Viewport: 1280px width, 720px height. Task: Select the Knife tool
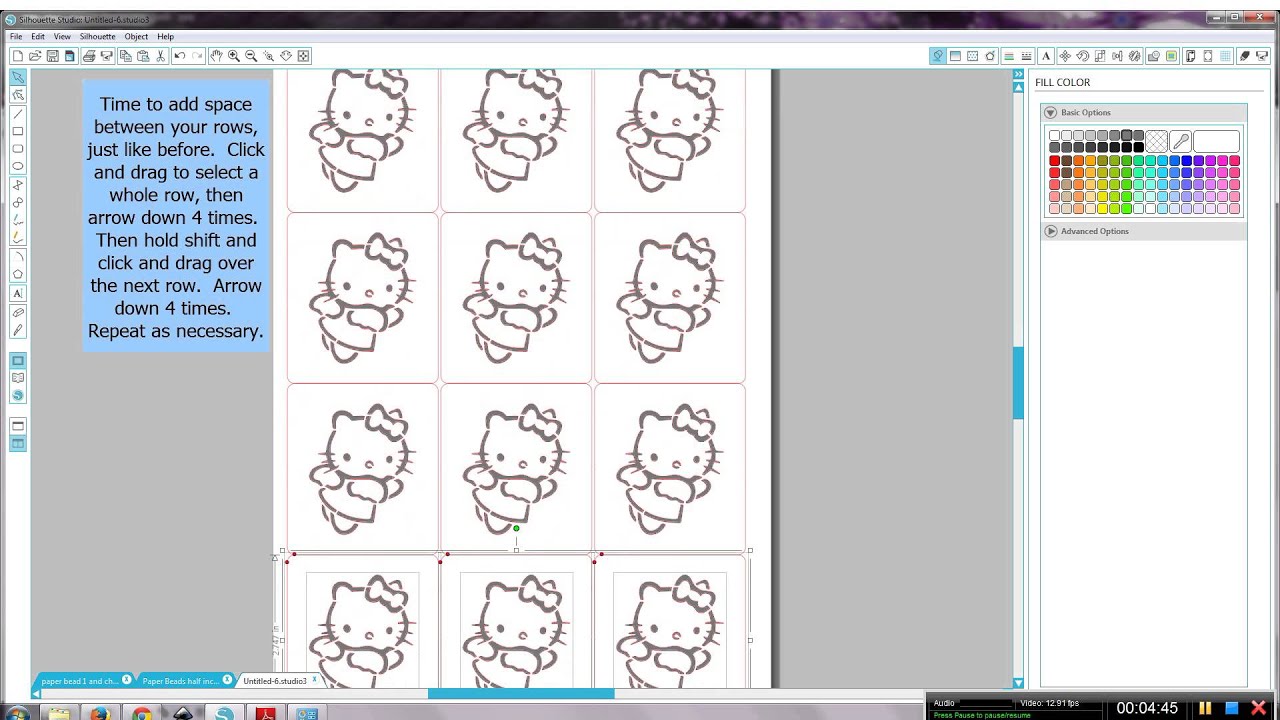tap(18, 330)
